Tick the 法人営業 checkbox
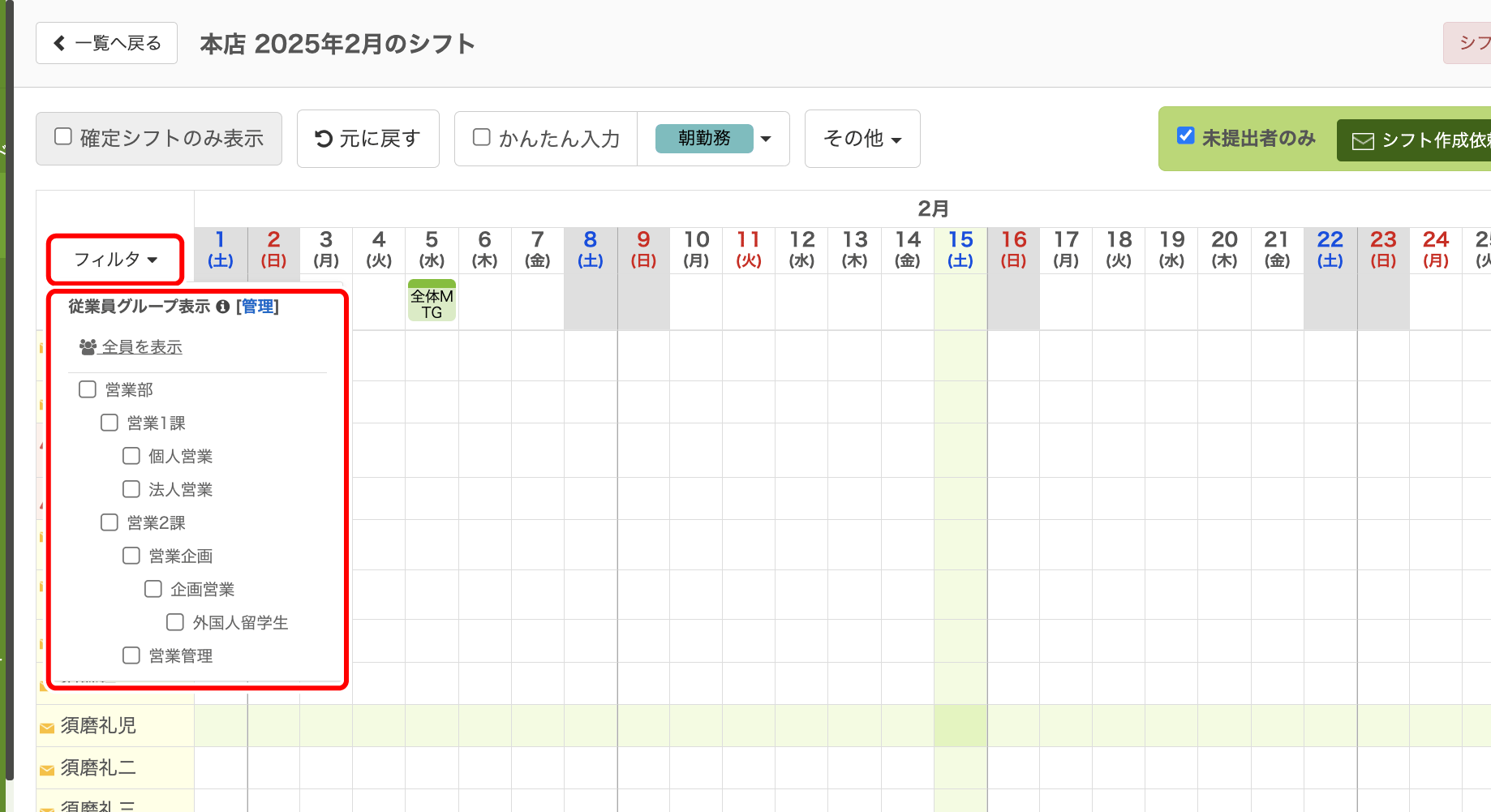Viewport: 1491px width, 812px height. (131, 489)
